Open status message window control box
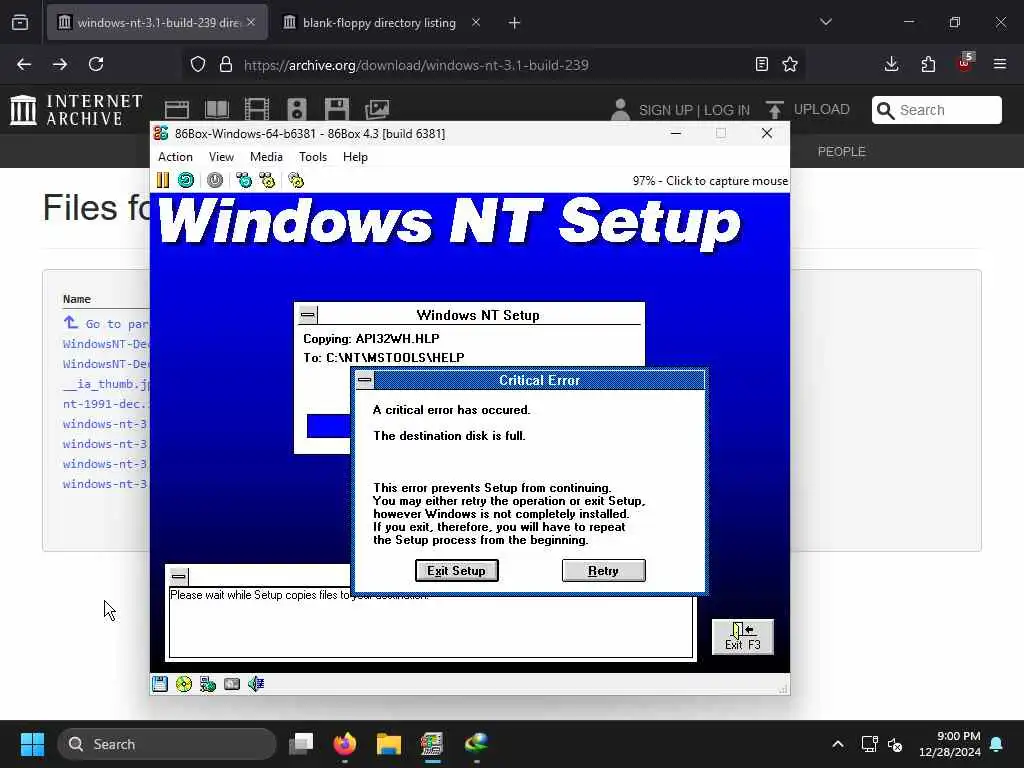Screen dimensions: 1024x768 (178, 576)
